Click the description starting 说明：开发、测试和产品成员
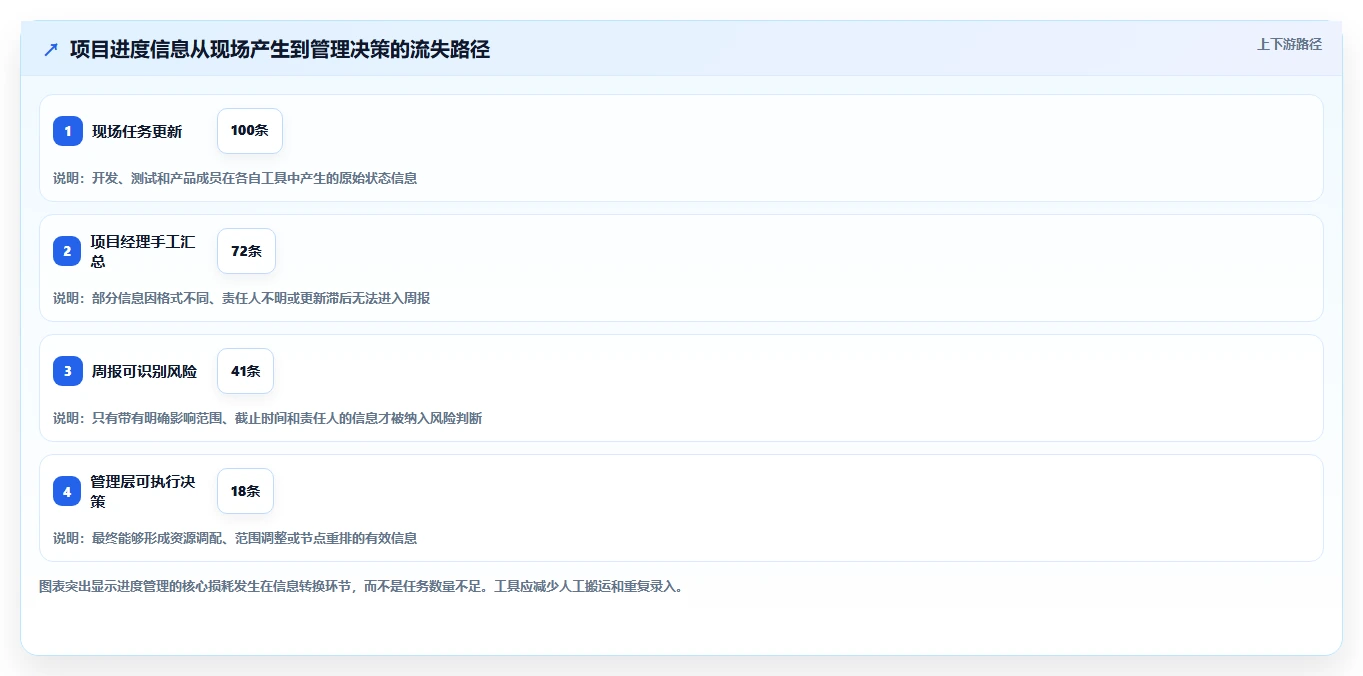 click(x=235, y=178)
